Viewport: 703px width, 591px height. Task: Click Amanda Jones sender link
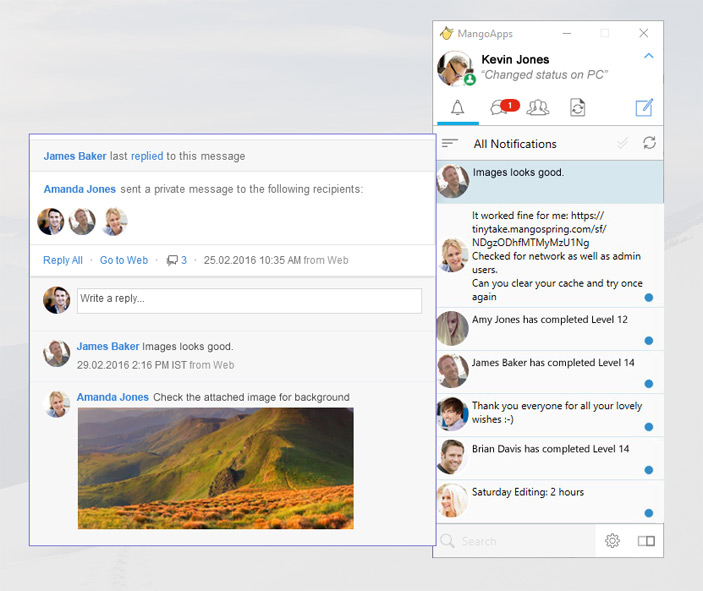point(80,189)
